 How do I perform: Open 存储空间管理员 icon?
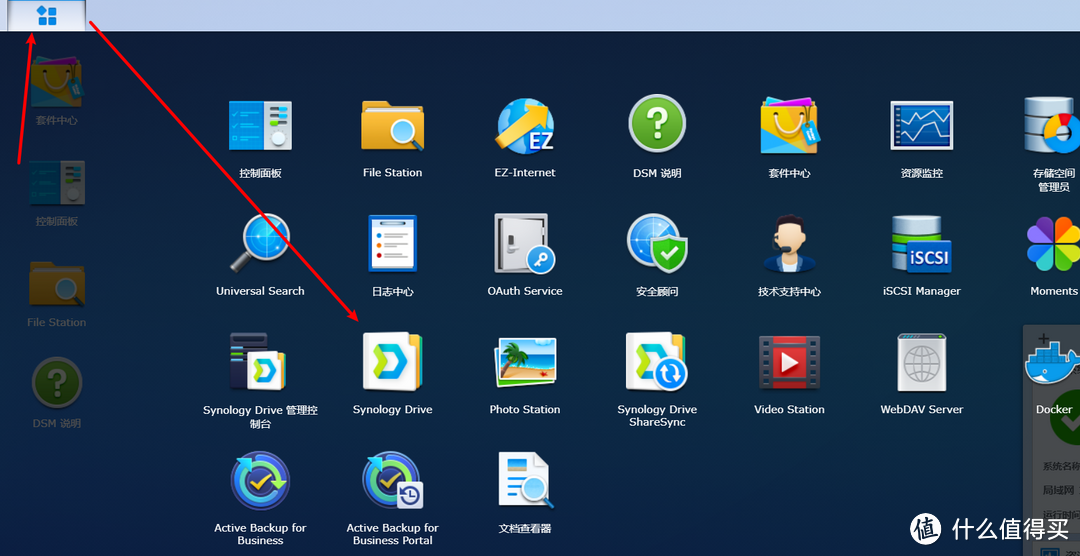[x=1052, y=125]
